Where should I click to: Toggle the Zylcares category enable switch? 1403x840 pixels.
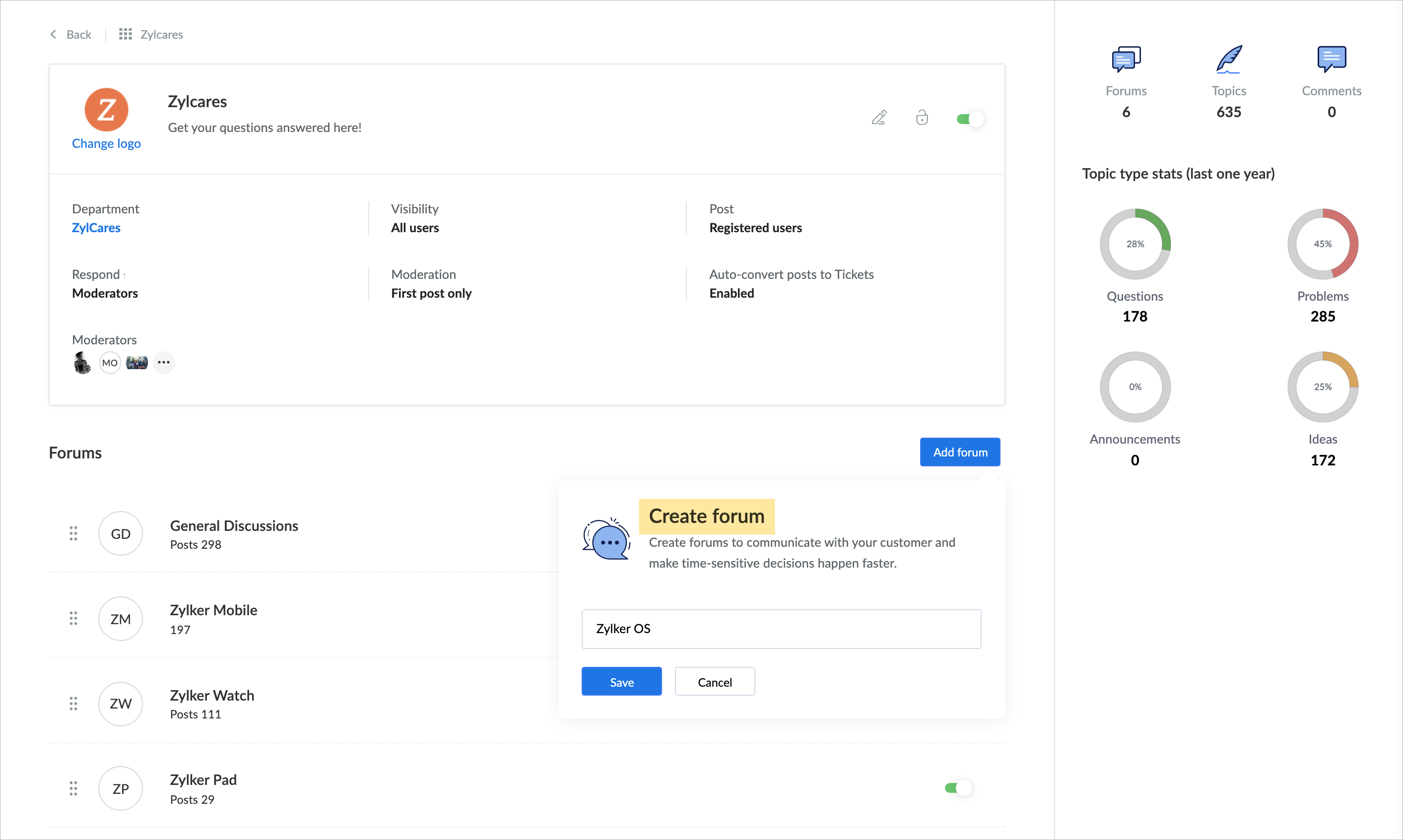(969, 119)
